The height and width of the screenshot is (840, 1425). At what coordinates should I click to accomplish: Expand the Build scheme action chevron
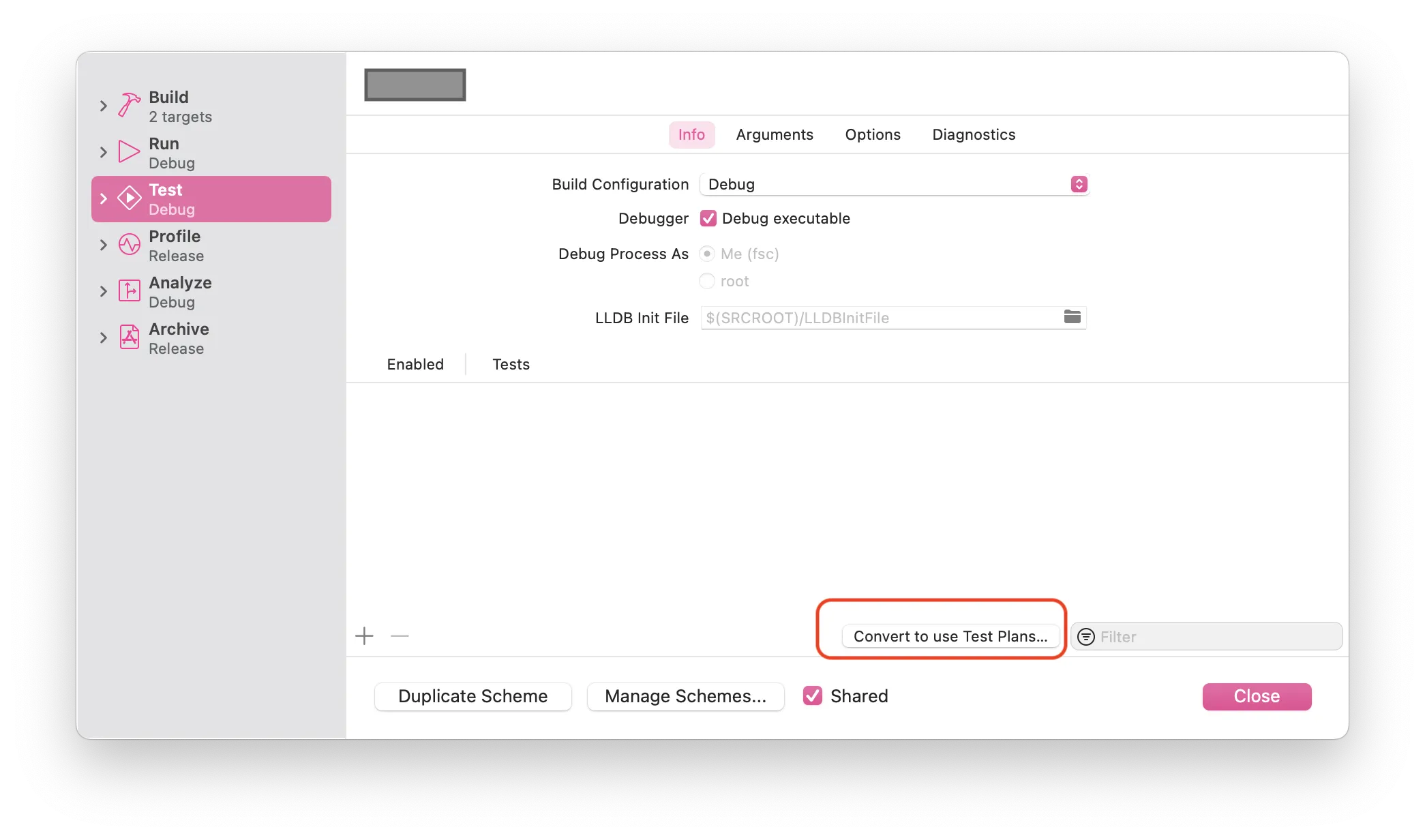(x=104, y=106)
